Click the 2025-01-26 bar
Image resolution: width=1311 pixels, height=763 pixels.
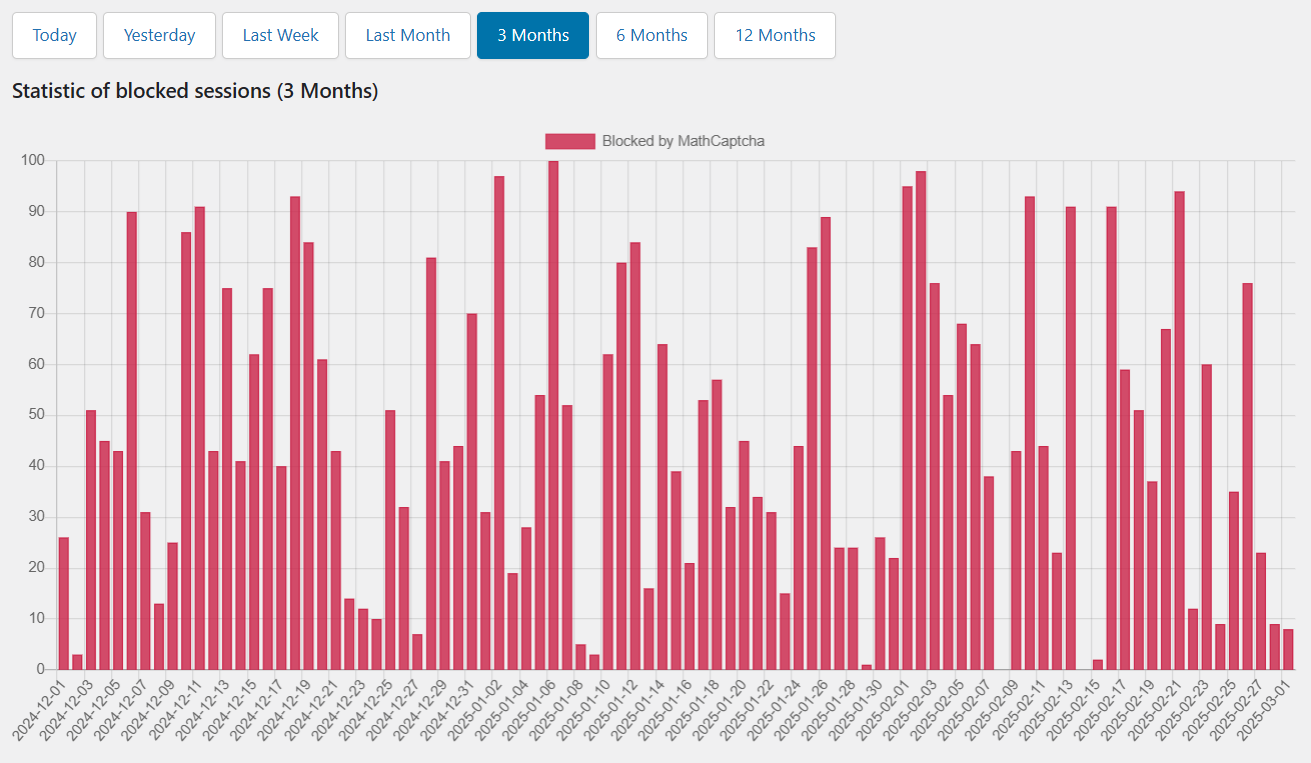click(825, 443)
